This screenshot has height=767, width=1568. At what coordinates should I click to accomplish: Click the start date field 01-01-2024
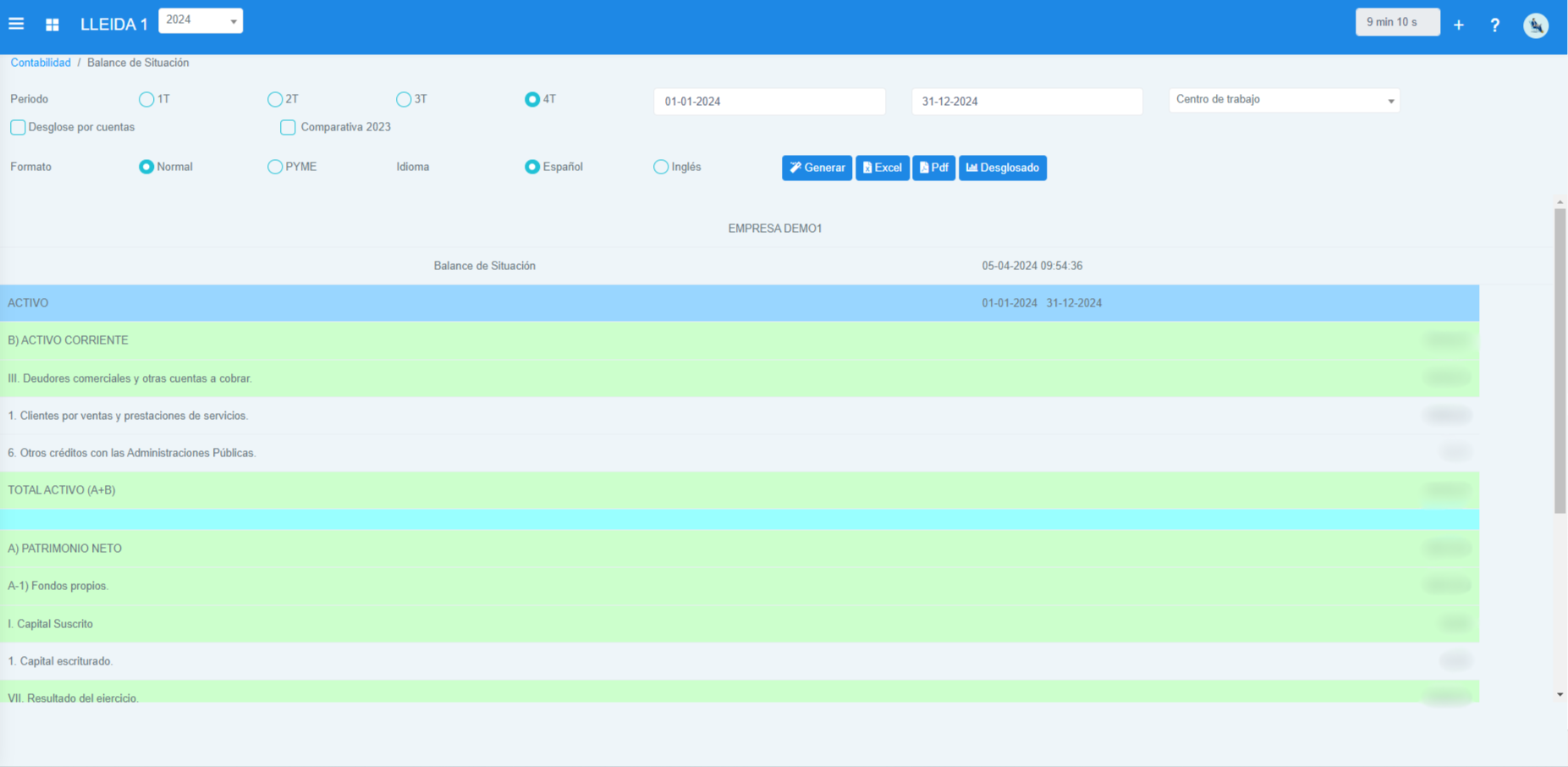(769, 102)
